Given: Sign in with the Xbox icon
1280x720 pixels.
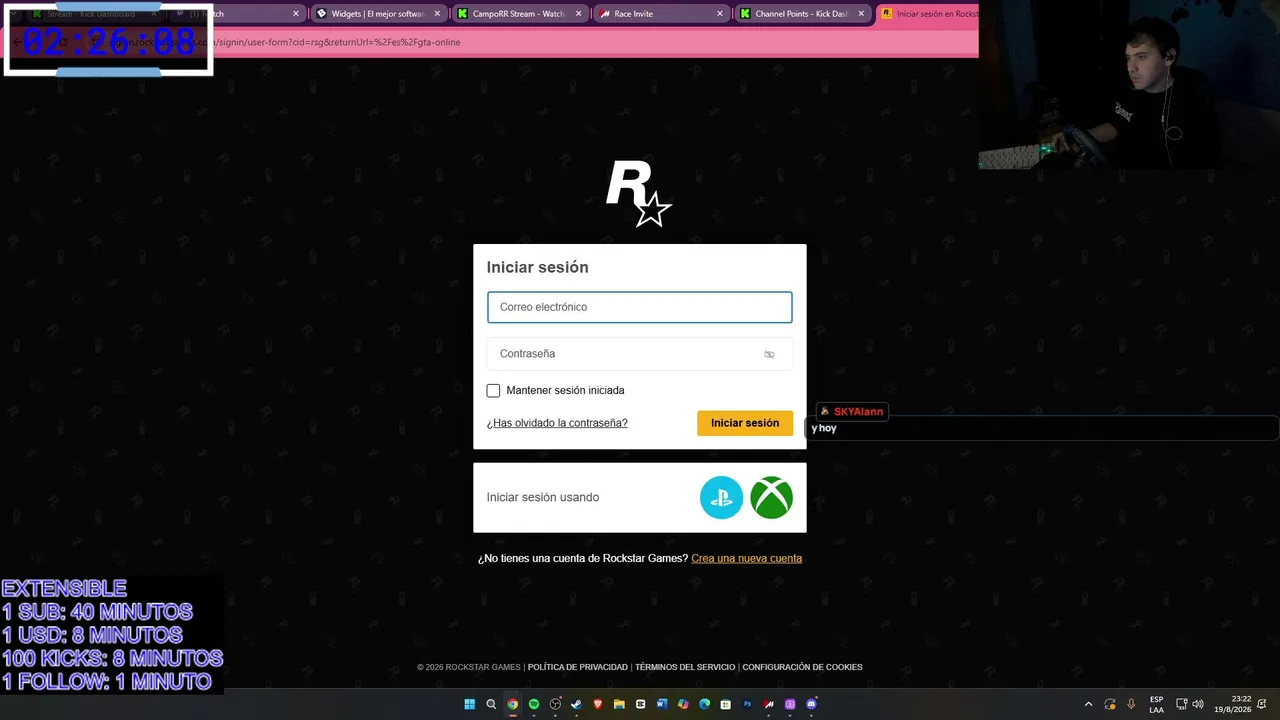Looking at the screenshot, I should coord(771,497).
